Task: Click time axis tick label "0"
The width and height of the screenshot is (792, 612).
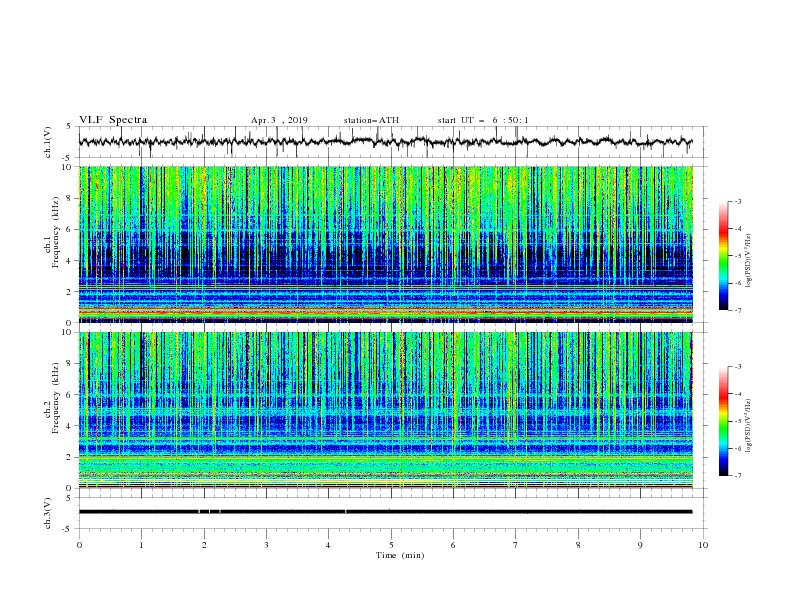Action: pos(79,545)
